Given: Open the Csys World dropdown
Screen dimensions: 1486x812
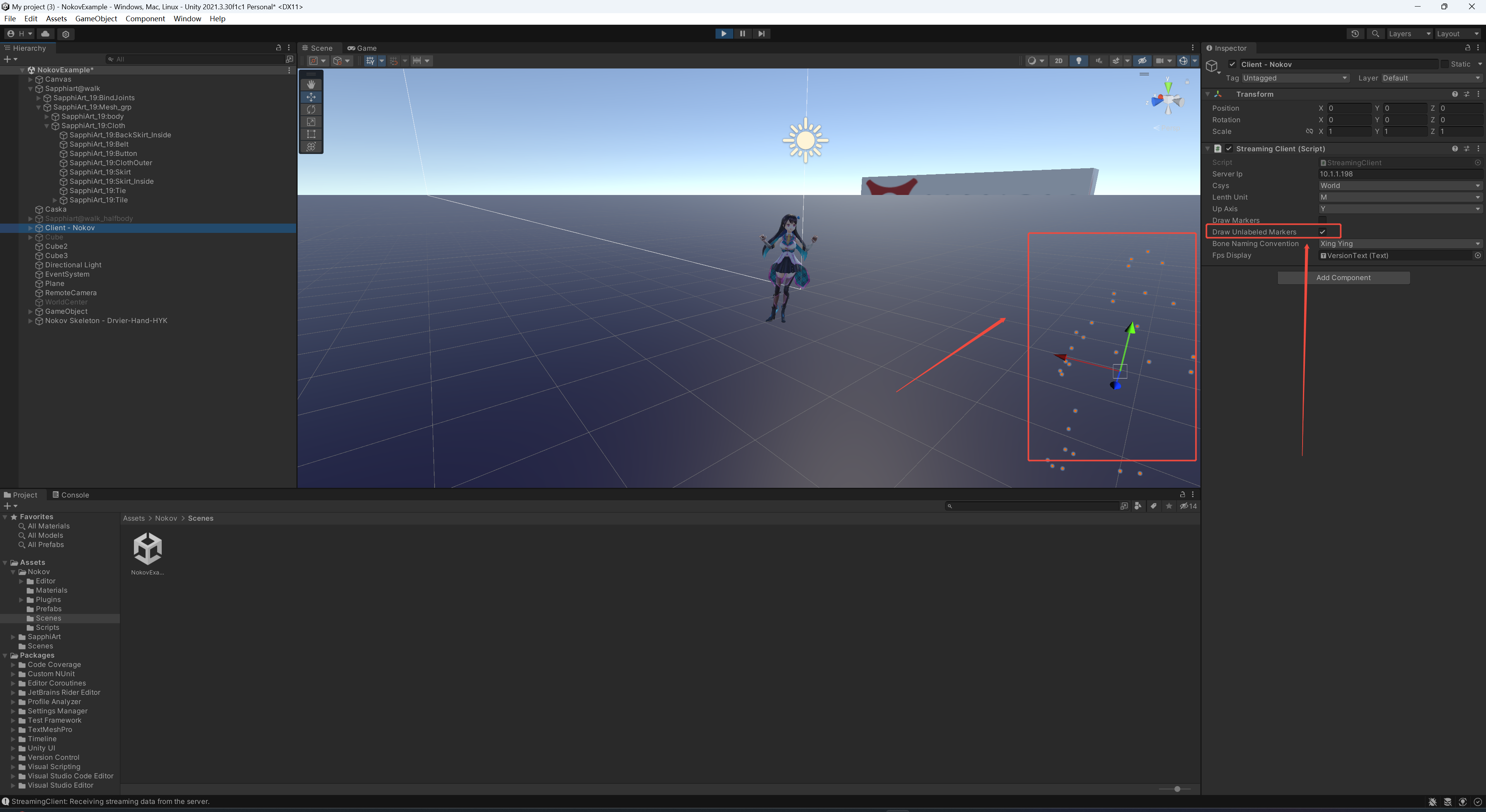Looking at the screenshot, I should tap(1400, 186).
